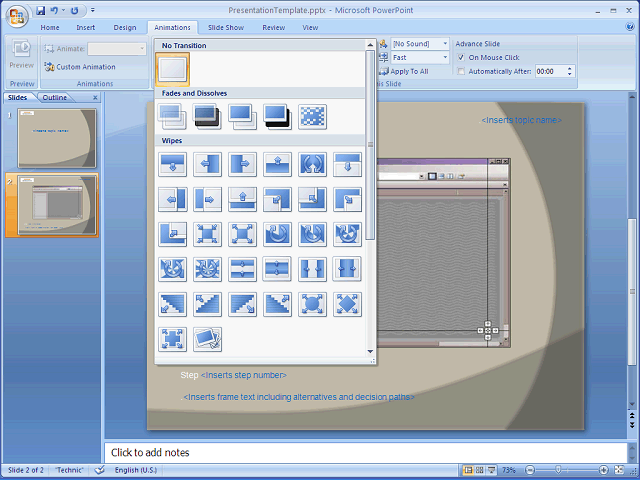Pick the Wipe Down transition
640x480 pixels.
172,164
